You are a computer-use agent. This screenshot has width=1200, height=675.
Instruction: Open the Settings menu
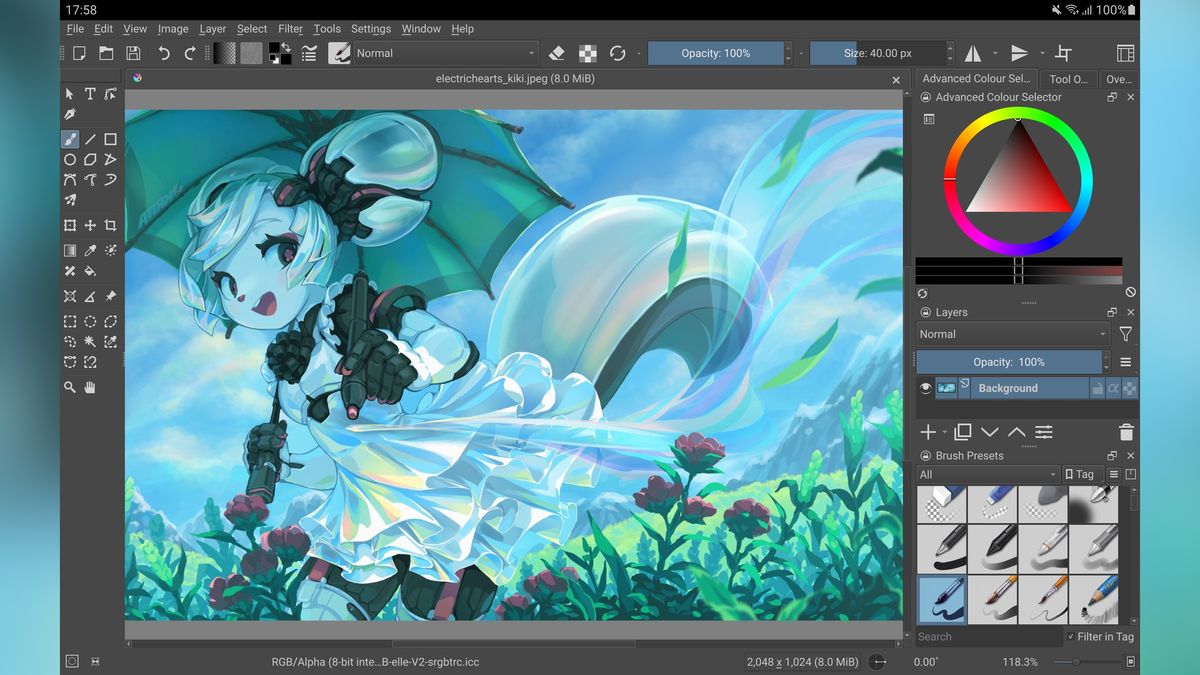(x=371, y=29)
